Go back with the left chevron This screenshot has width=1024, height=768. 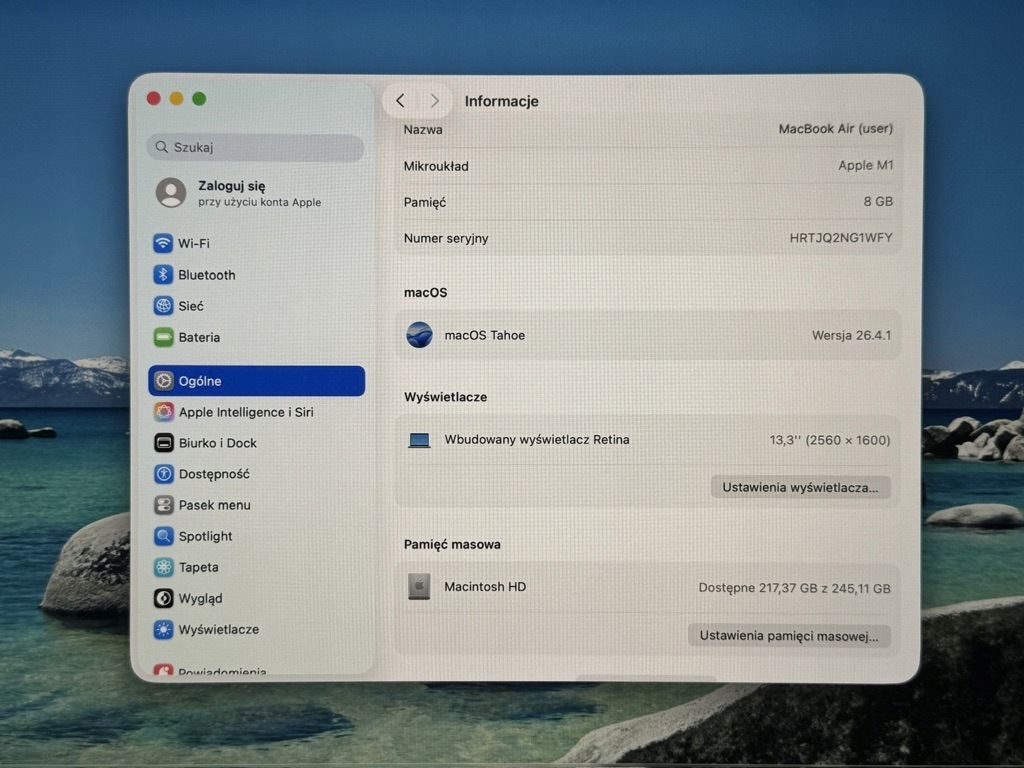click(400, 101)
